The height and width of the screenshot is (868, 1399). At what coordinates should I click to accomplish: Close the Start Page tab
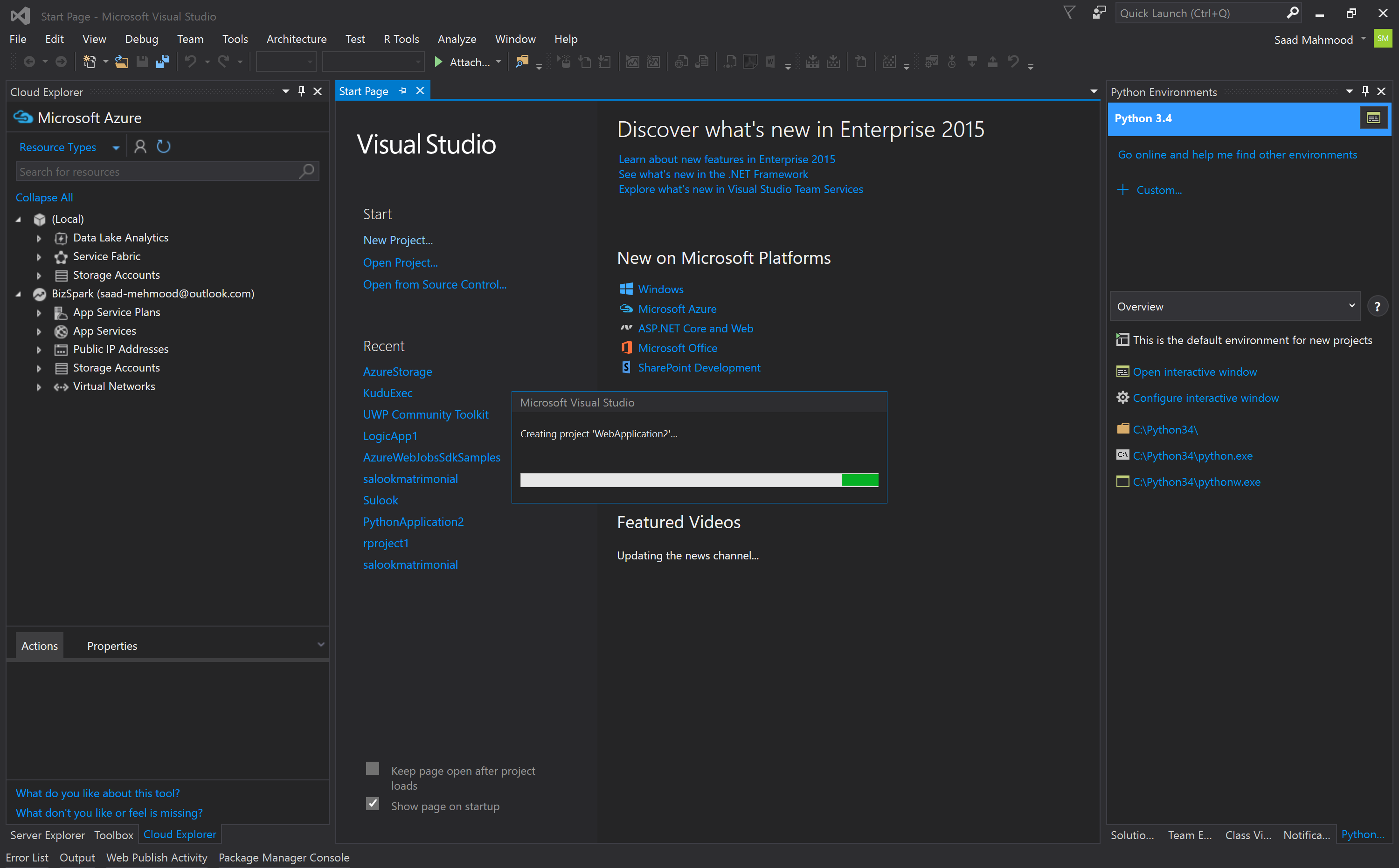(420, 91)
